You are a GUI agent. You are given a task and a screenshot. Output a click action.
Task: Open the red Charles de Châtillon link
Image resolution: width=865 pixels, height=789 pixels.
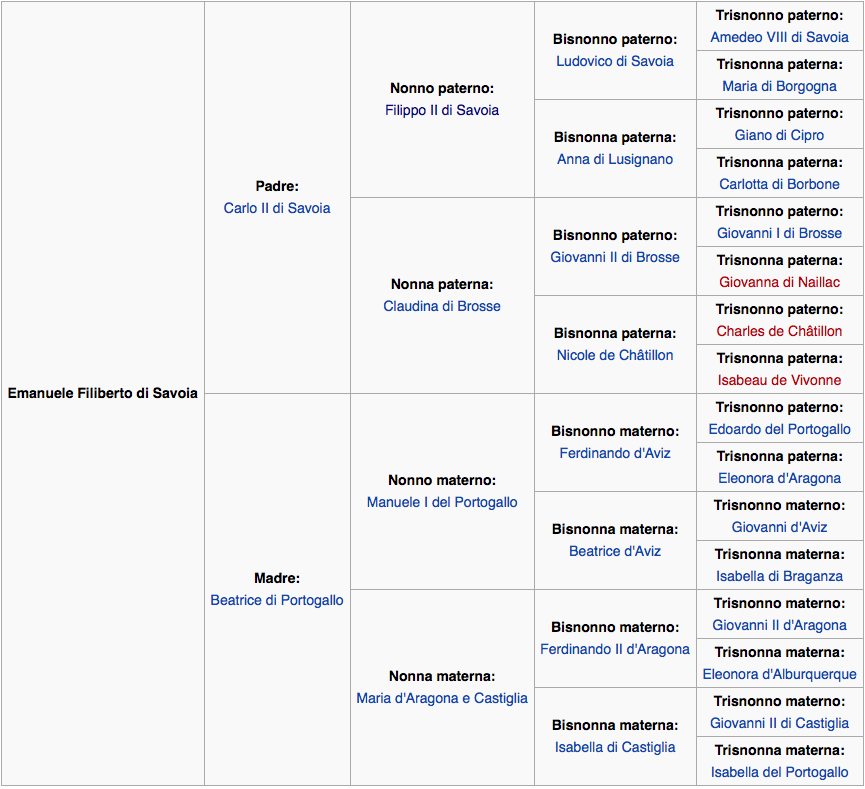pos(779,331)
